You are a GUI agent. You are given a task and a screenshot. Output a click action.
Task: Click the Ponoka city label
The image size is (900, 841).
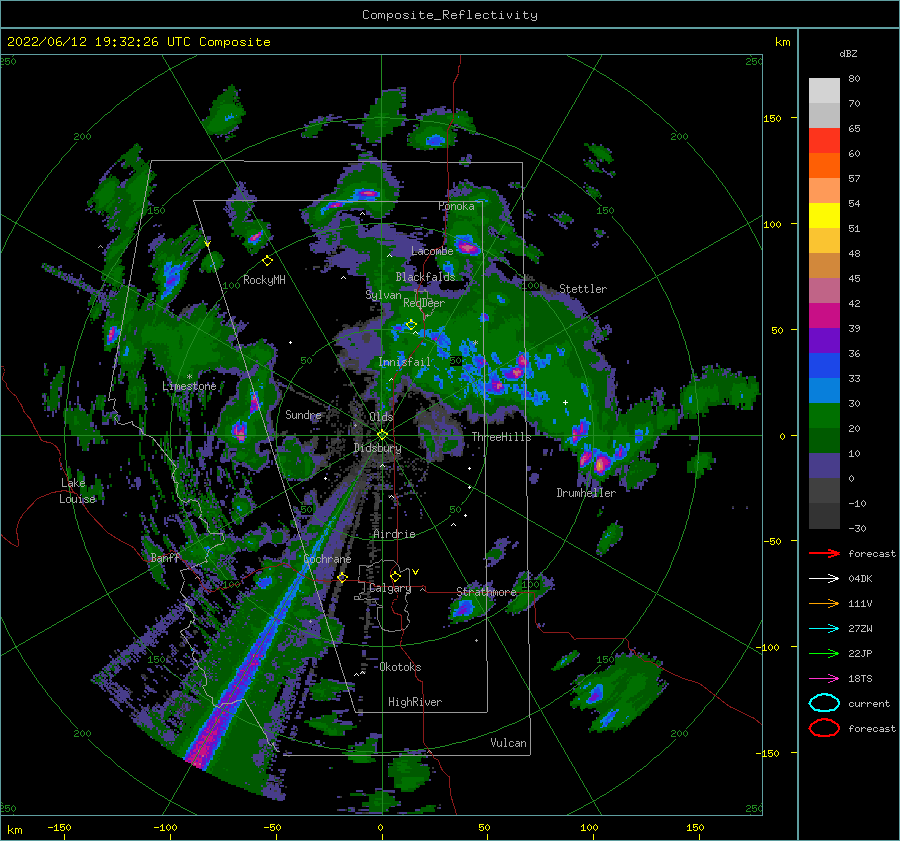tap(456, 206)
